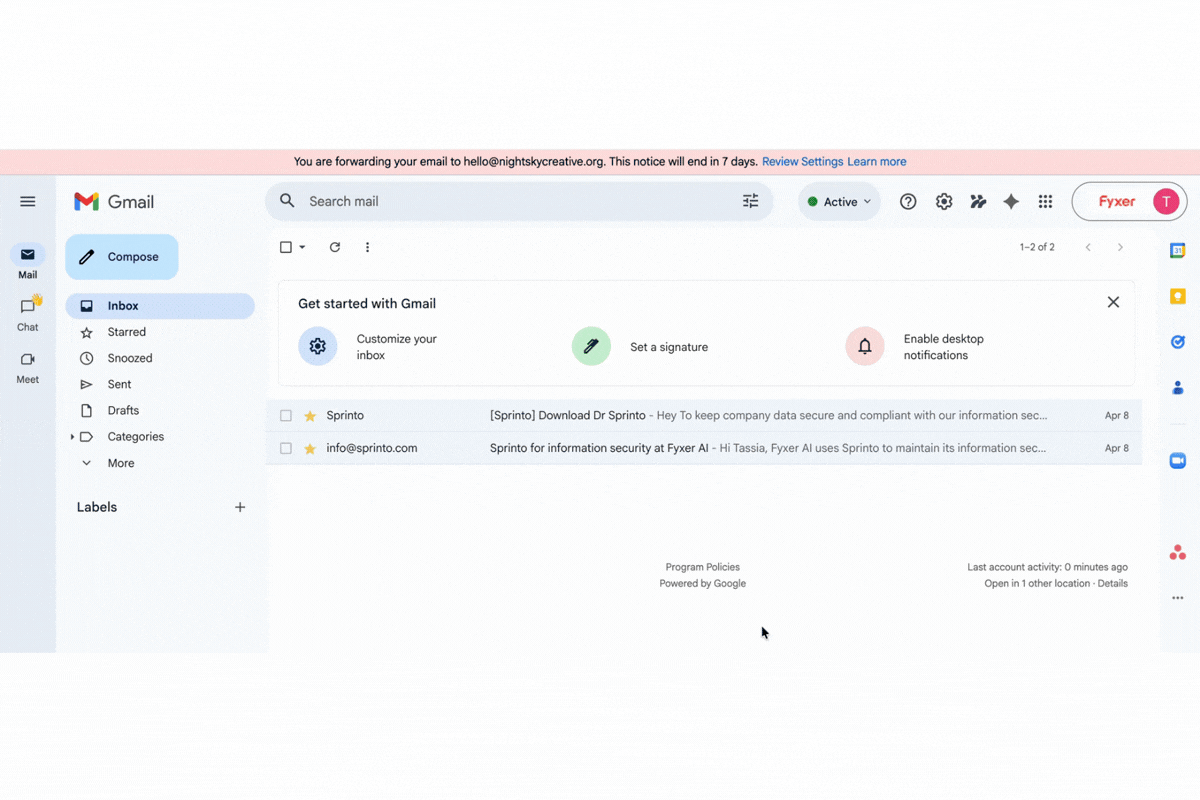Open Sprinto for information security email
The width and height of the screenshot is (1200, 800).
(x=704, y=448)
